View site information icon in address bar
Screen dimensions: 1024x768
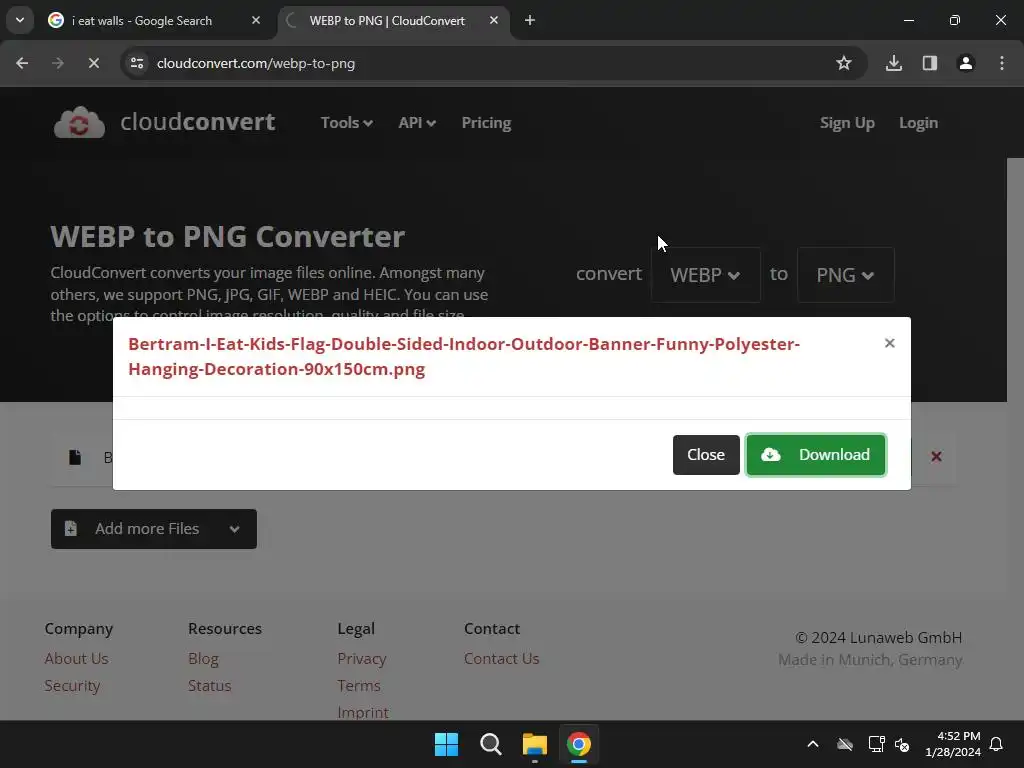[137, 63]
